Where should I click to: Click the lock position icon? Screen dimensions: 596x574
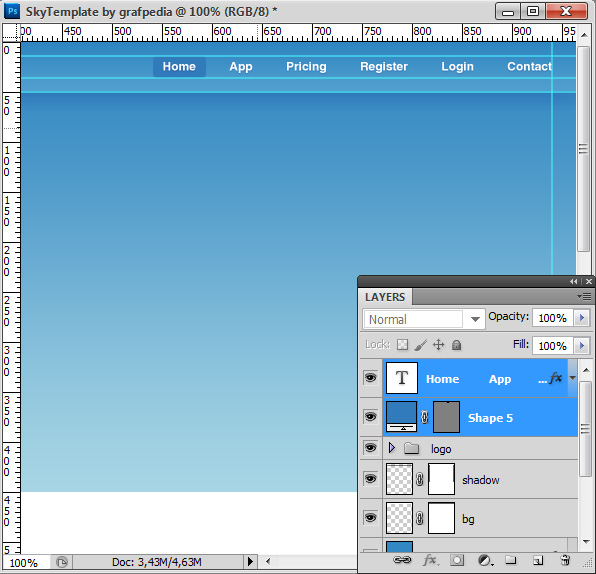438,345
